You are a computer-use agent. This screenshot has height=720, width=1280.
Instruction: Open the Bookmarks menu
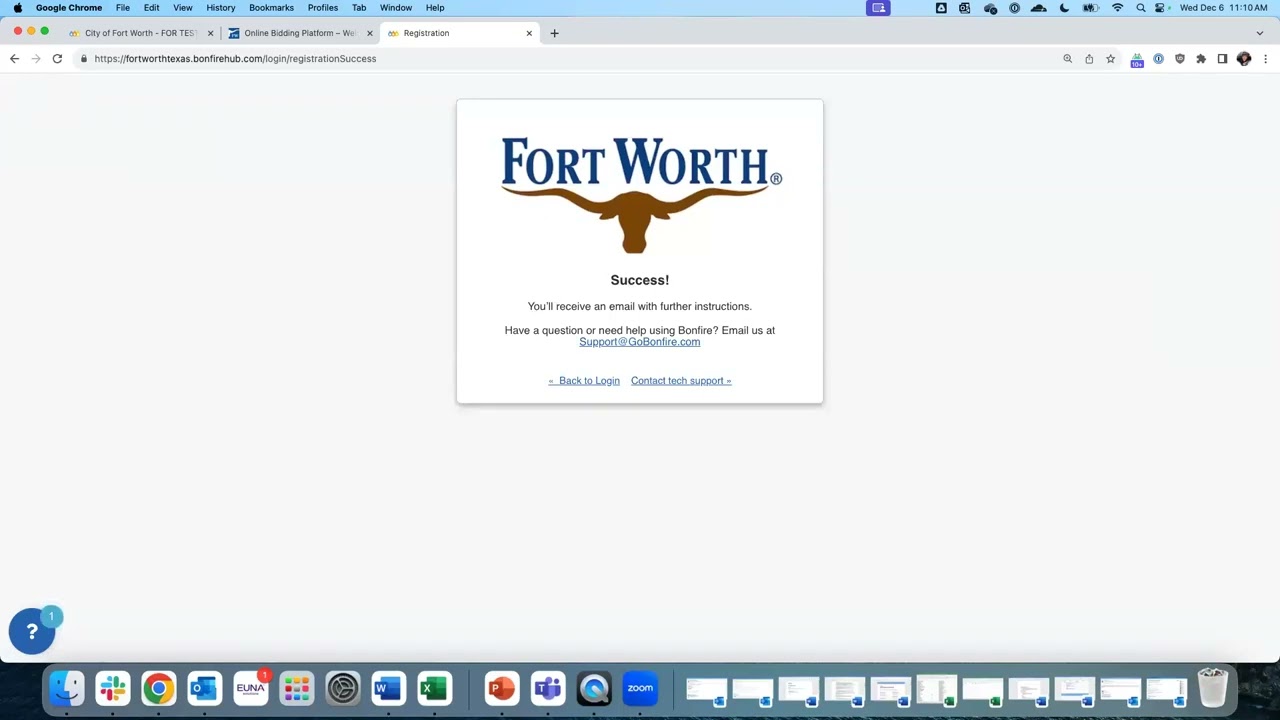coord(271,8)
